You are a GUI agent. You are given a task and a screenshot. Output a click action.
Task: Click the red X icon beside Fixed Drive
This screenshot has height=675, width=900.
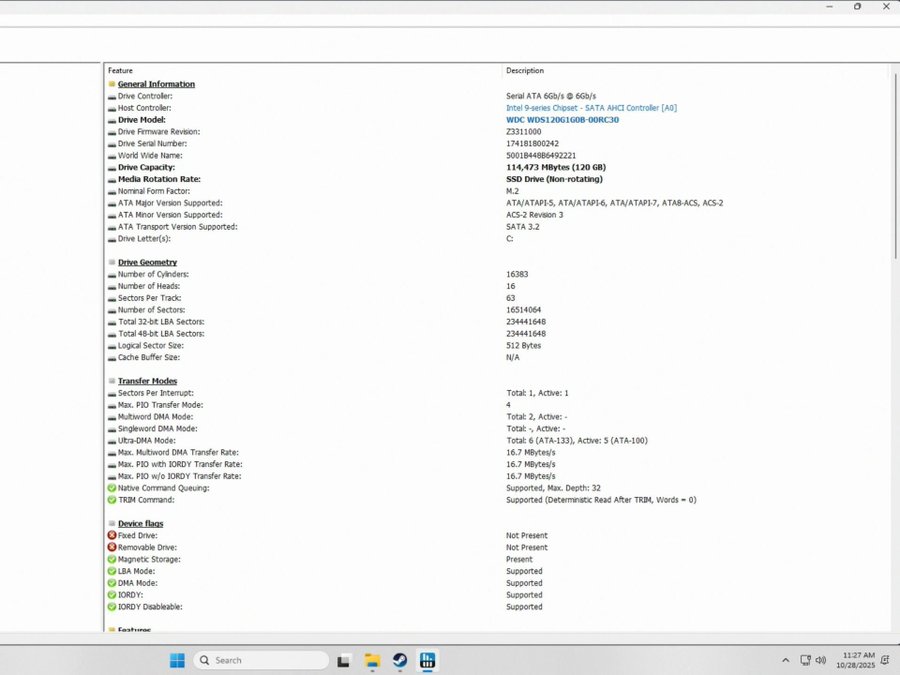(x=112, y=536)
